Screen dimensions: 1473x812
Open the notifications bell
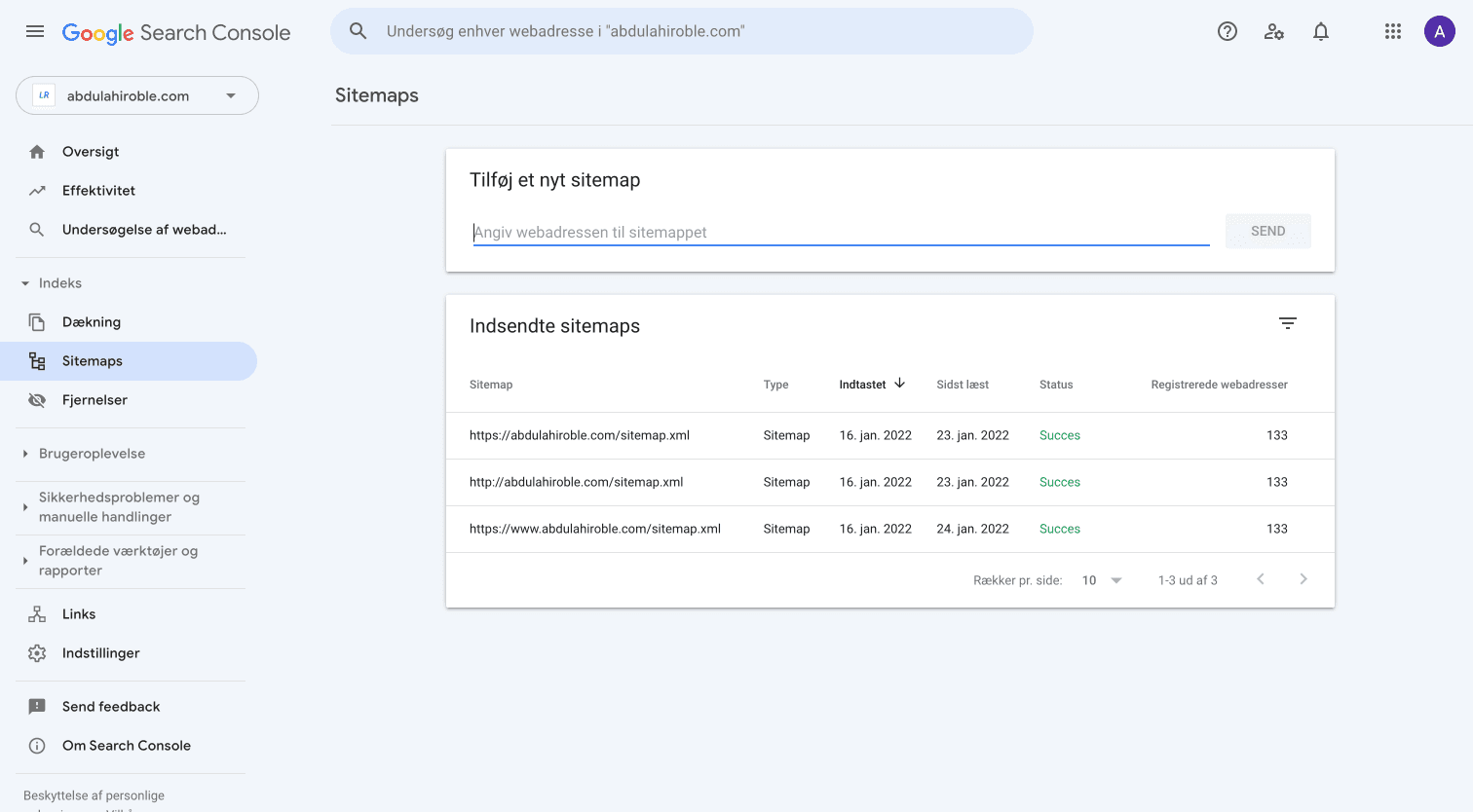(x=1321, y=31)
